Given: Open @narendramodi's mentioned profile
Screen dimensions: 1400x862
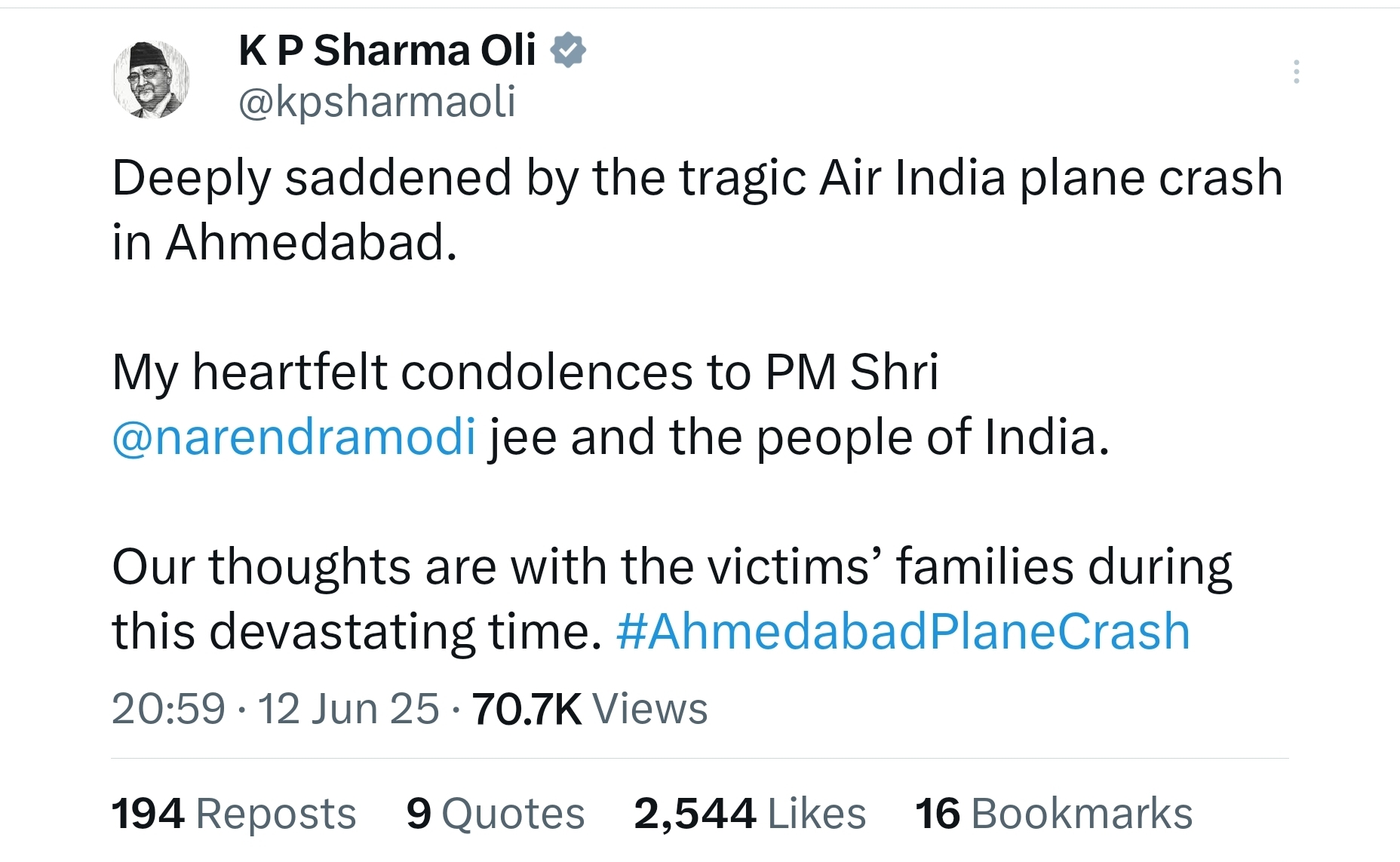Looking at the screenshot, I should tap(293, 436).
